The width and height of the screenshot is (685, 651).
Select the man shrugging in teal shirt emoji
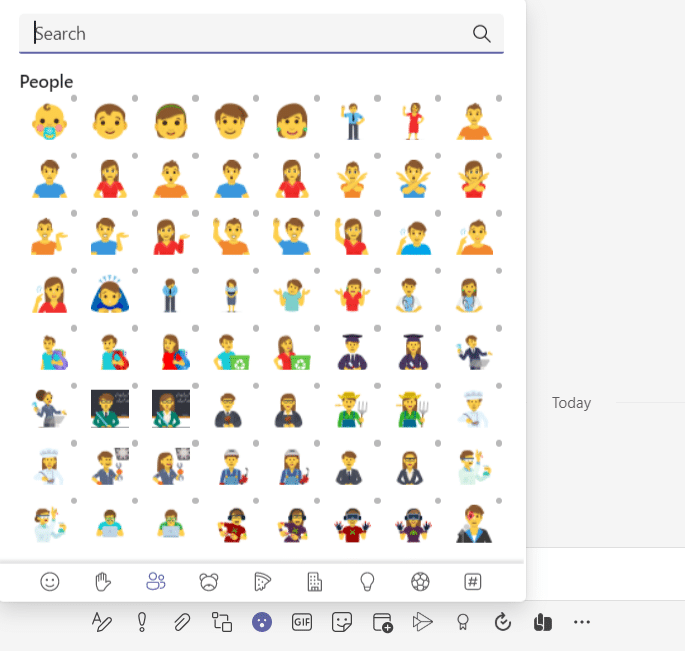[292, 294]
